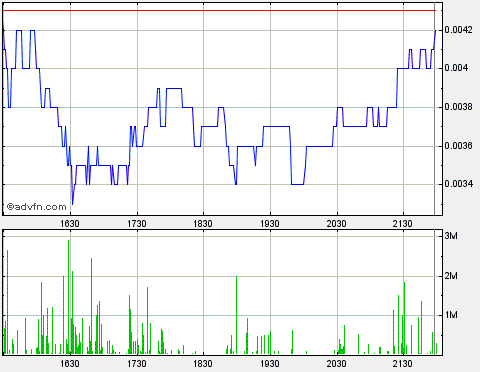
Task: Click the 2M volume spike before 1930
Action: [x=236, y=315]
